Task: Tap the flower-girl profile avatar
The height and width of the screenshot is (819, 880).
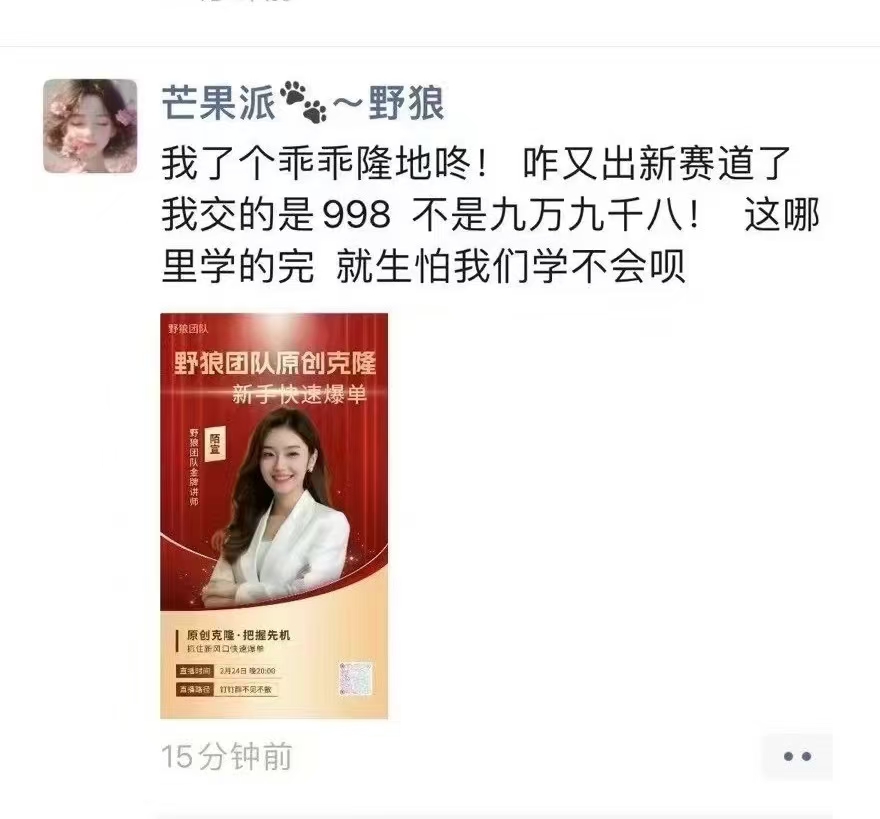Action: 90,126
